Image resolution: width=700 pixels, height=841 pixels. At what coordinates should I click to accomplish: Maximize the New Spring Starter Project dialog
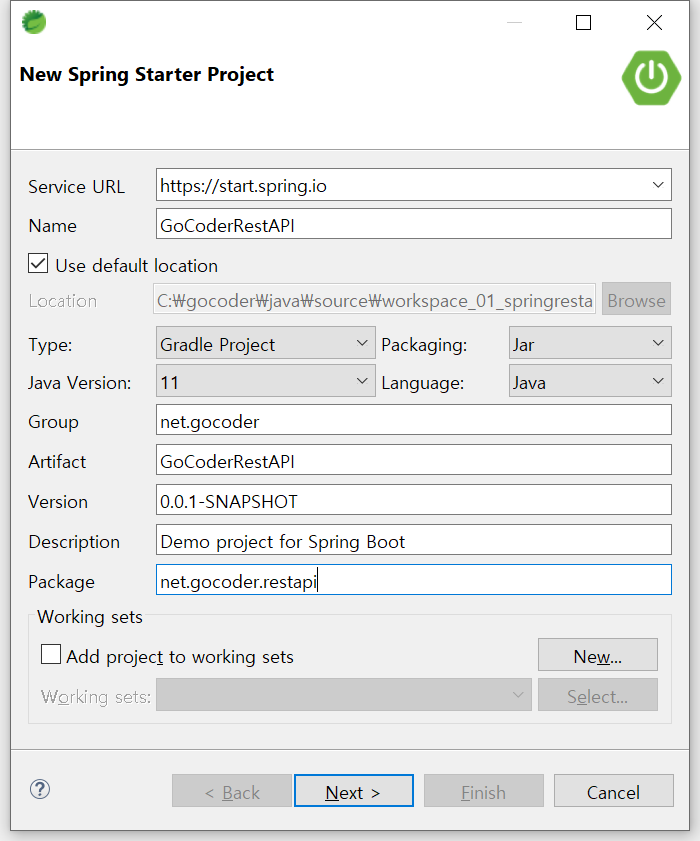(583, 23)
